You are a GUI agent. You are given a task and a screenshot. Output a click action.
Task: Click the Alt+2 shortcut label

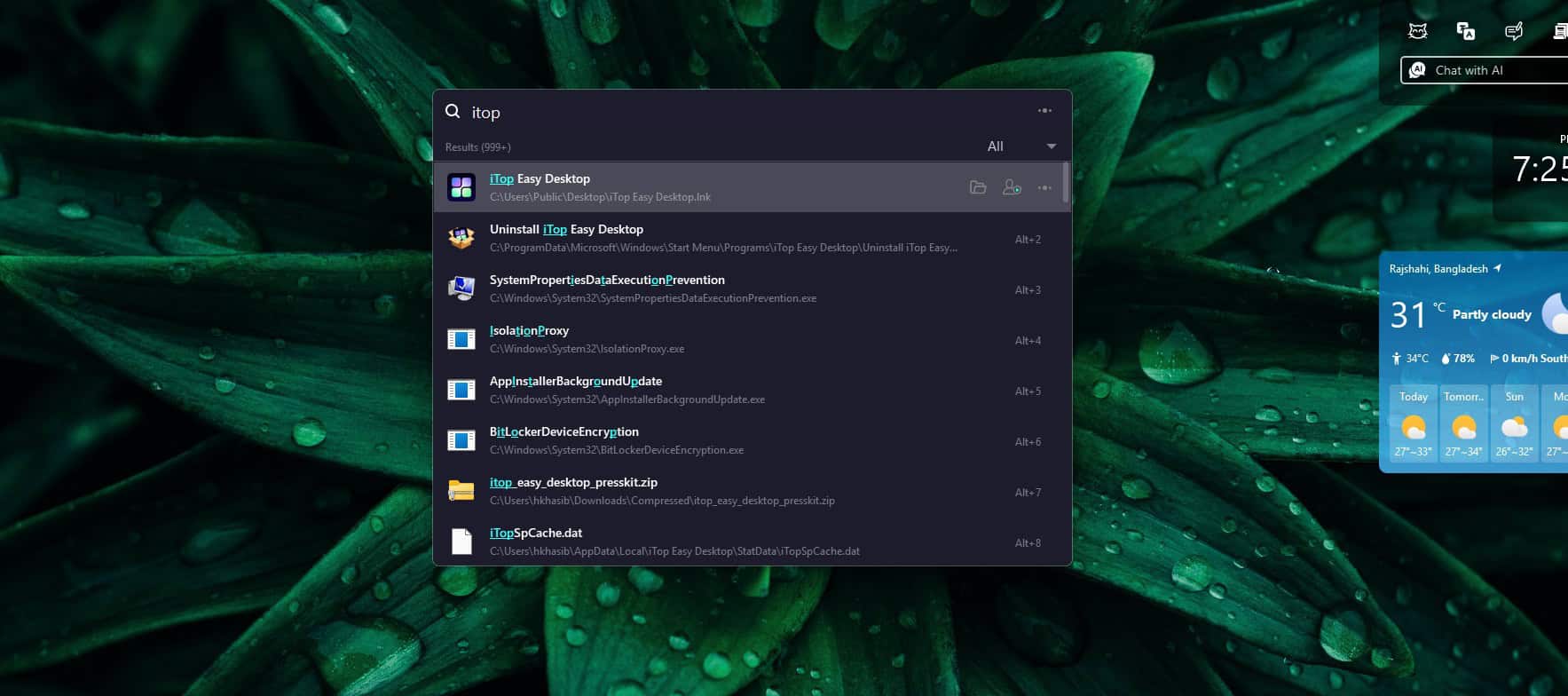(x=1028, y=239)
